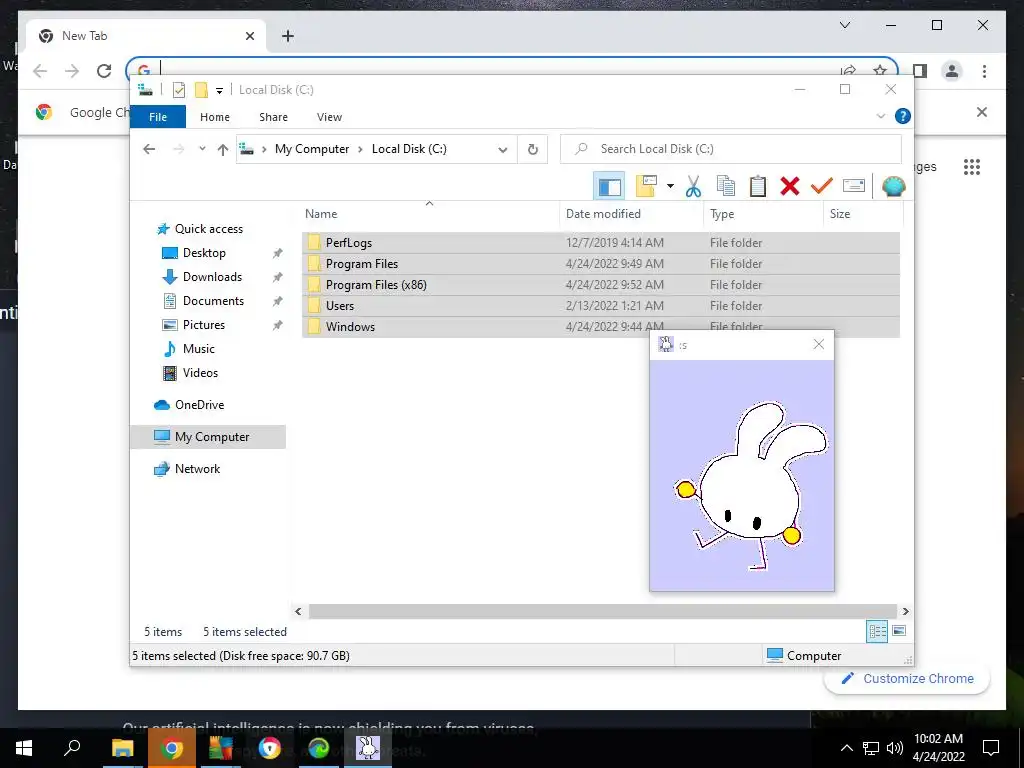Open a new Chrome tab
Image resolution: width=1024 pixels, height=768 pixels.
point(288,36)
